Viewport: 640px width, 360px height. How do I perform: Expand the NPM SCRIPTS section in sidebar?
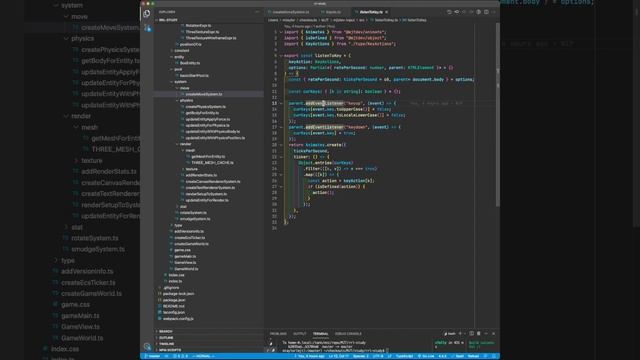pyautogui.click(x=209, y=350)
